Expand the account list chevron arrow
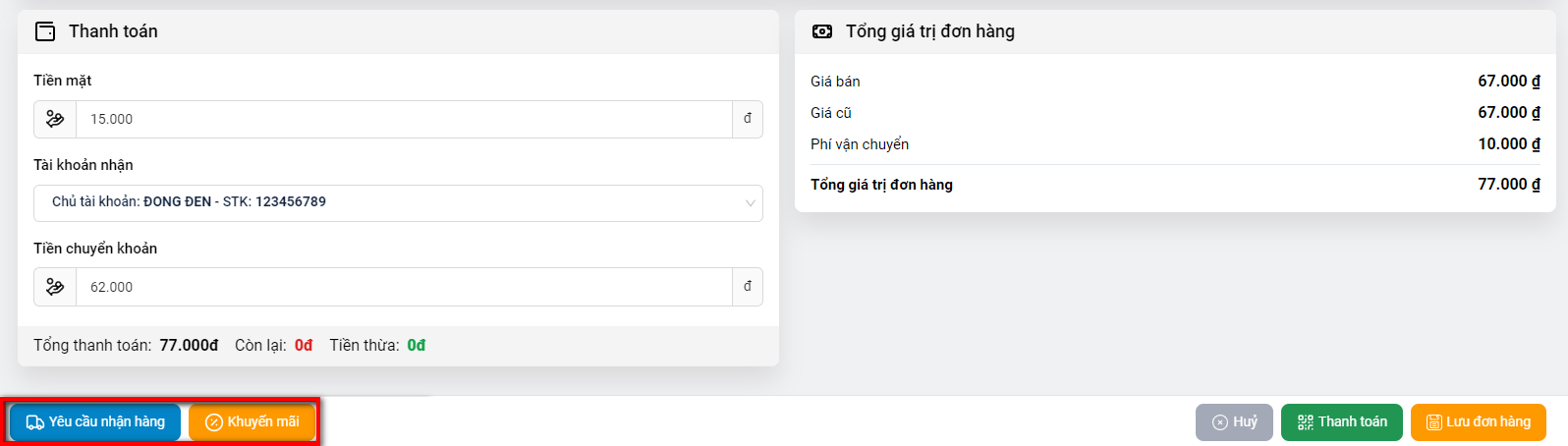1568x446 pixels. pos(751,203)
